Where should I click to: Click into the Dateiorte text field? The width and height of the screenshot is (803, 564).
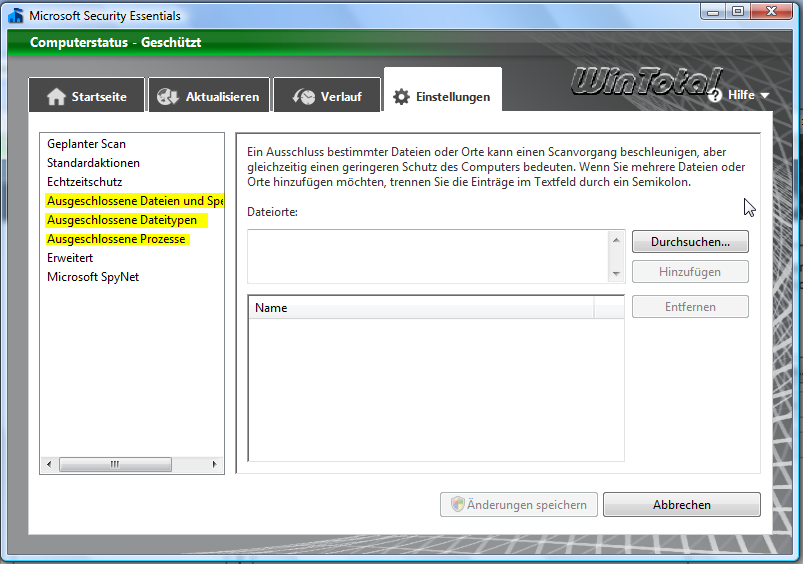pos(428,256)
